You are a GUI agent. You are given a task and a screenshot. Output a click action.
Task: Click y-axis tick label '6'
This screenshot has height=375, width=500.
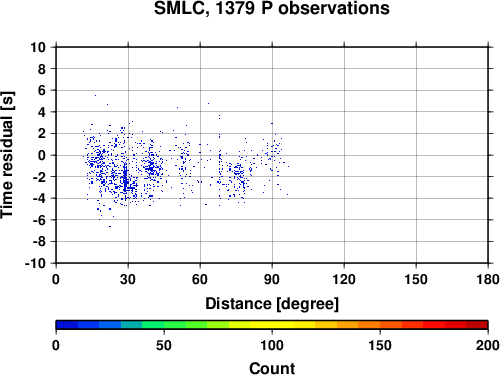[x=42, y=90]
